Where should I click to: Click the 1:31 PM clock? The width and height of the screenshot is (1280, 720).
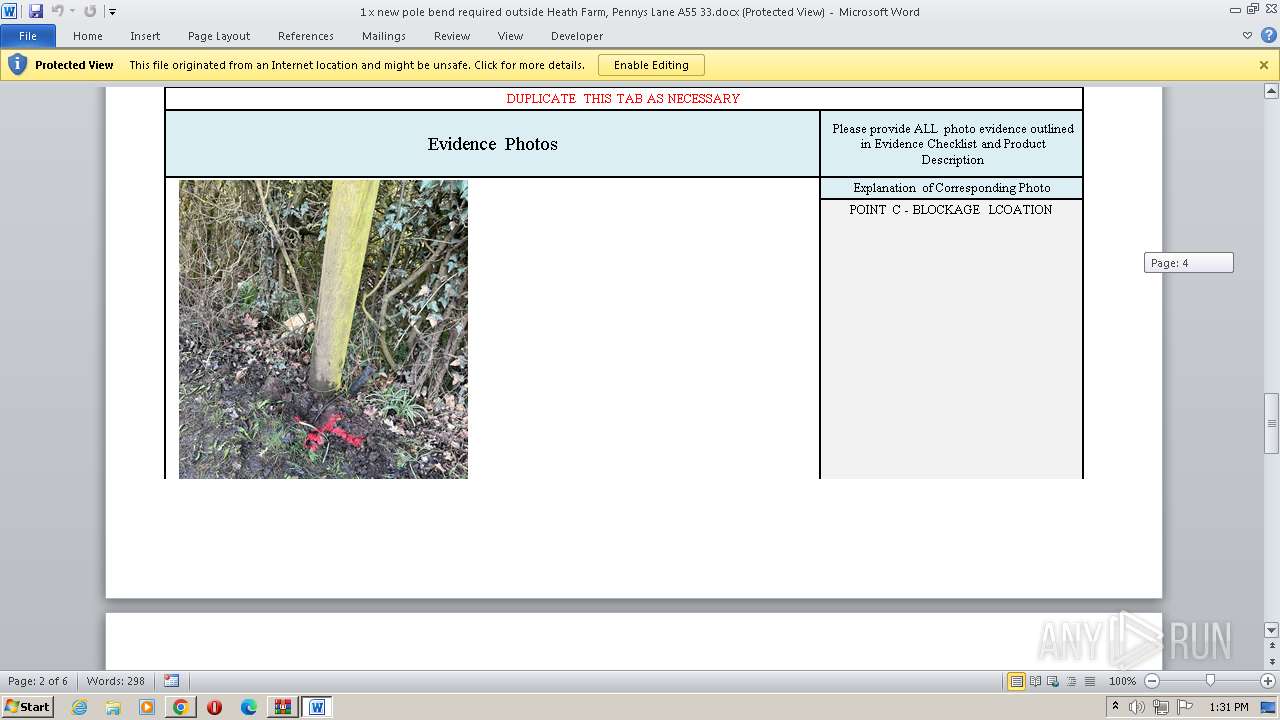point(1229,707)
